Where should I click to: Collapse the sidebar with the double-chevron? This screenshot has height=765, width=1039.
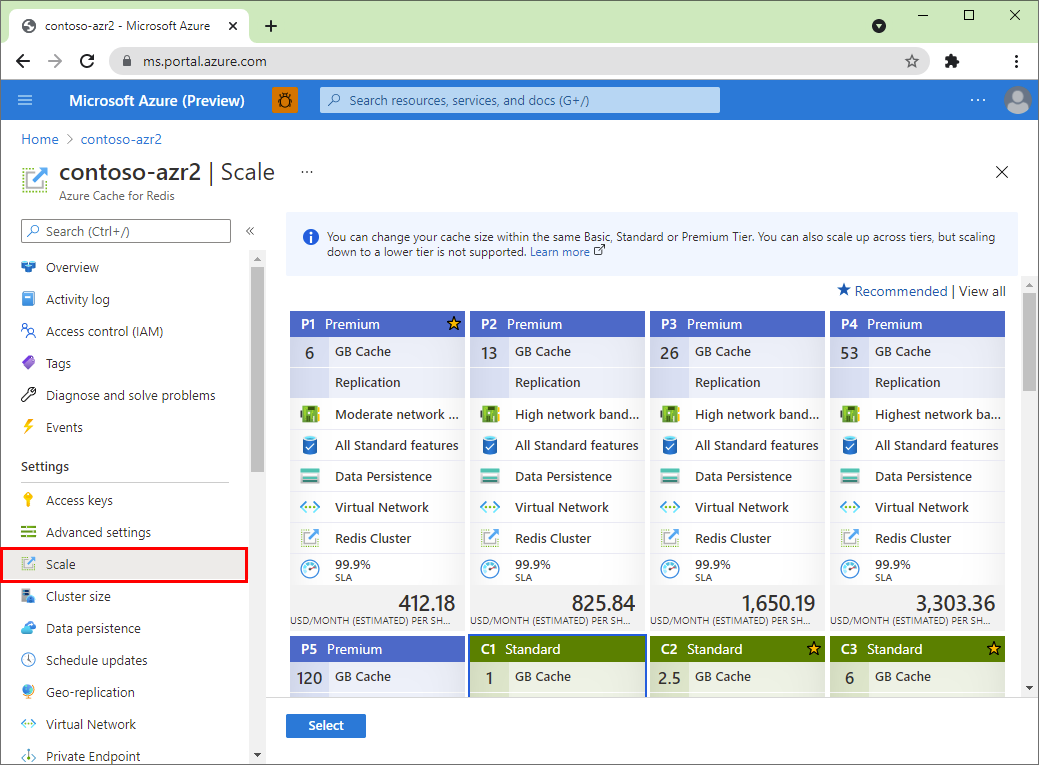coord(250,232)
